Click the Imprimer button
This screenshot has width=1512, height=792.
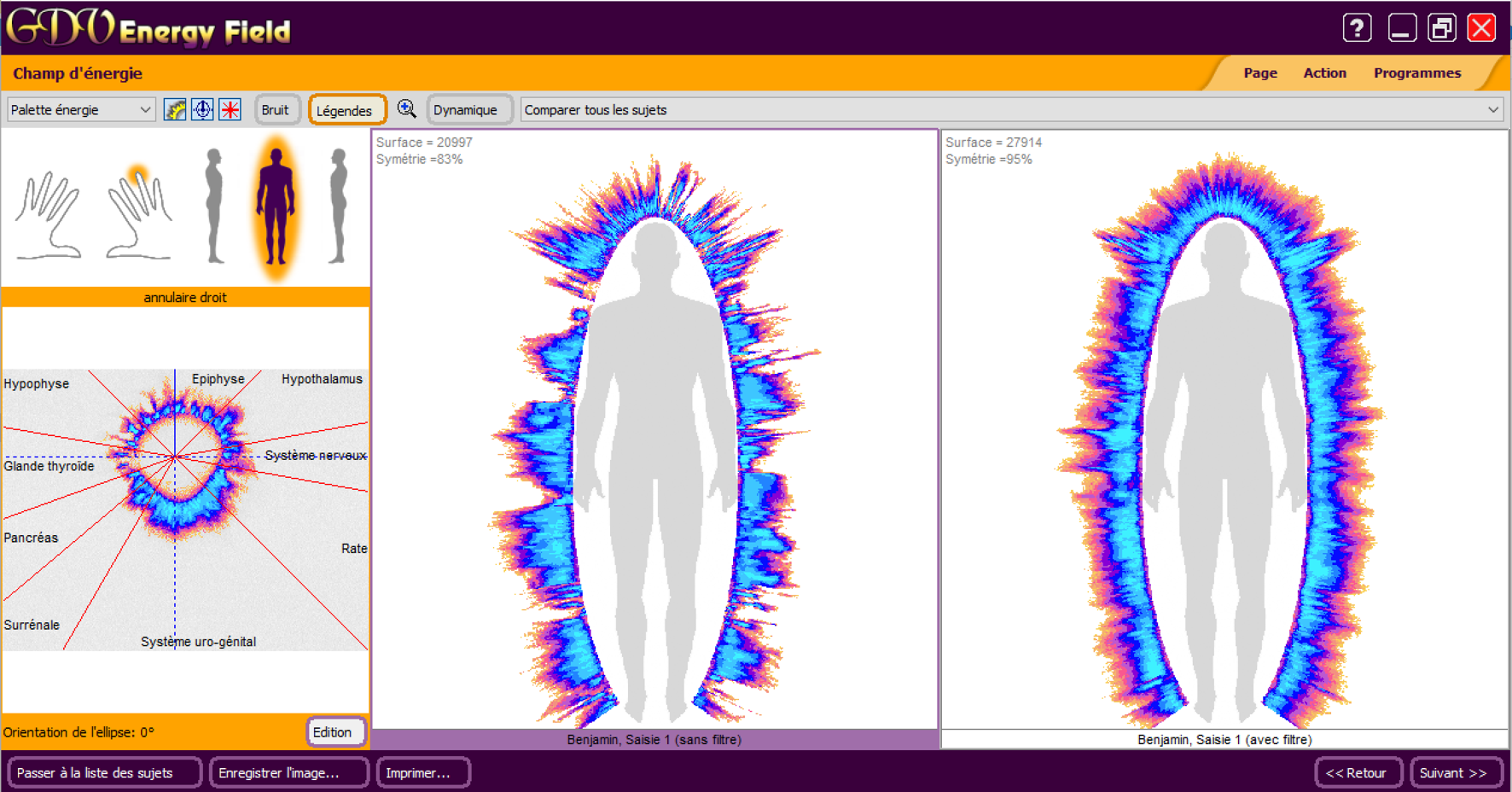pyautogui.click(x=423, y=773)
